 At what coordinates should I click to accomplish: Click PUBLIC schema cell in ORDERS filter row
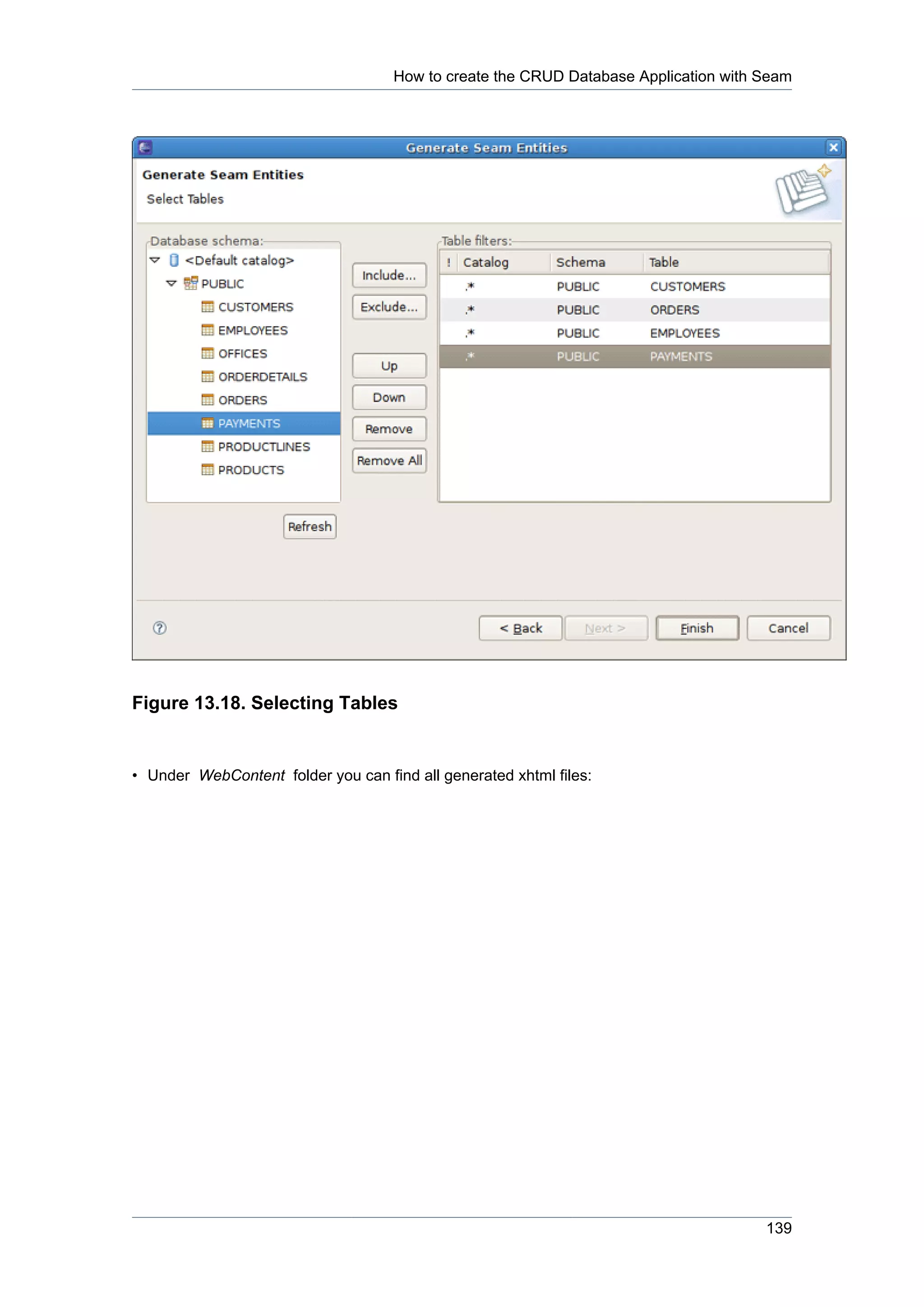(578, 310)
